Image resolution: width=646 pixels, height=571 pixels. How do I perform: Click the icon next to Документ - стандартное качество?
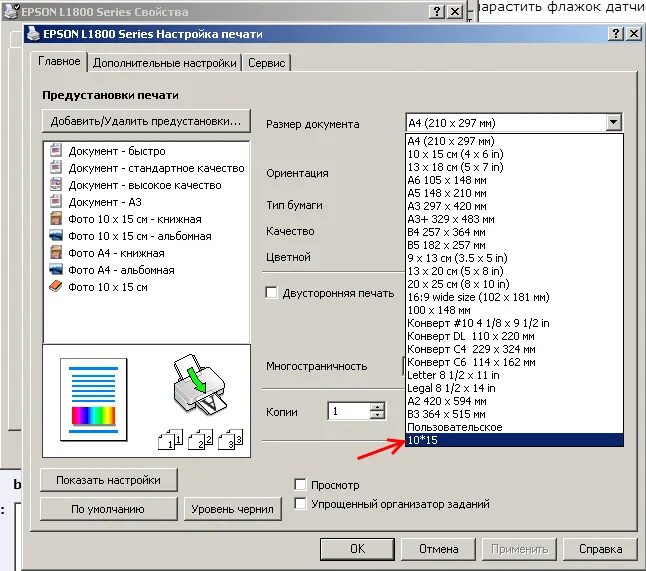pos(56,168)
